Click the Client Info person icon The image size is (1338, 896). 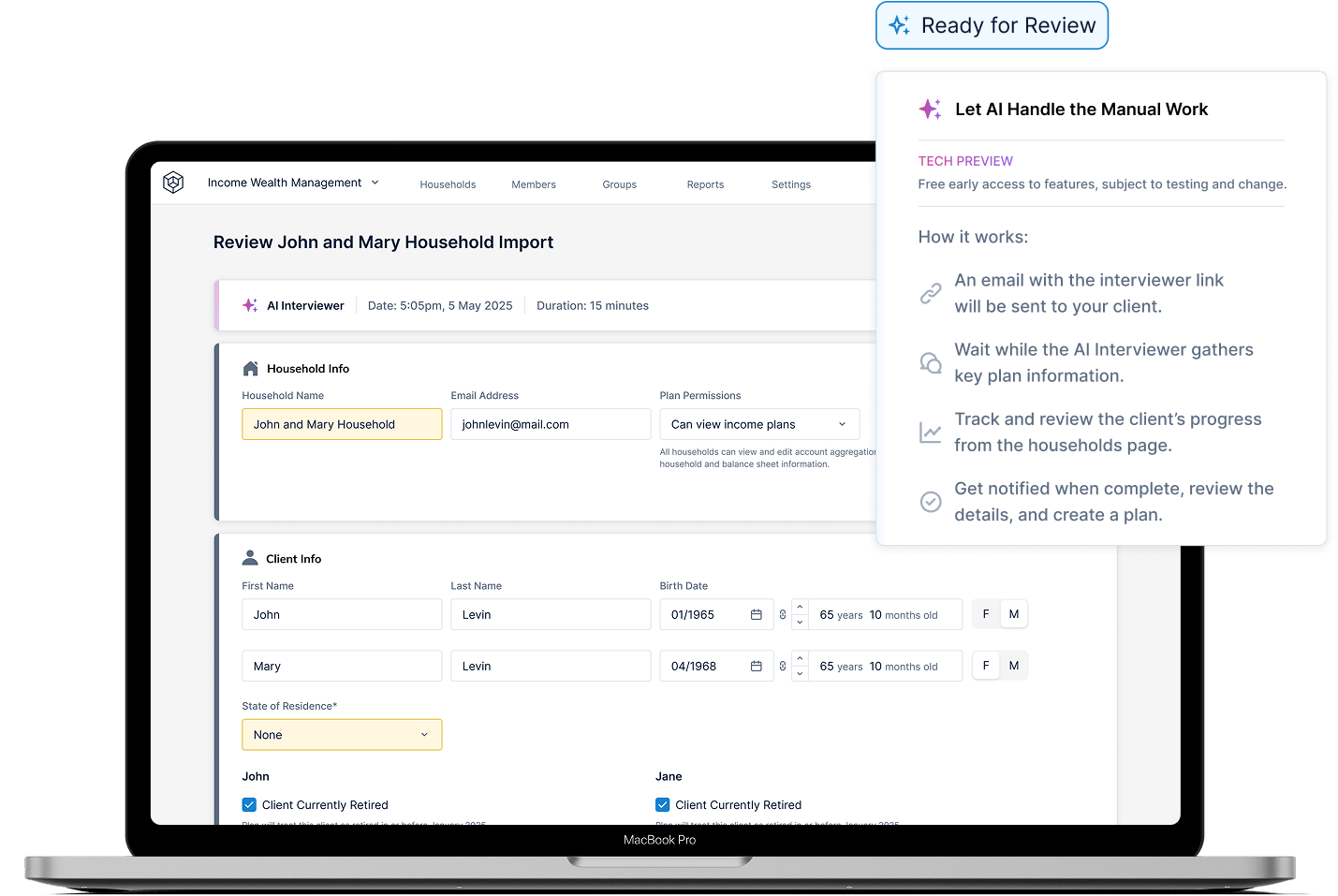(250, 558)
